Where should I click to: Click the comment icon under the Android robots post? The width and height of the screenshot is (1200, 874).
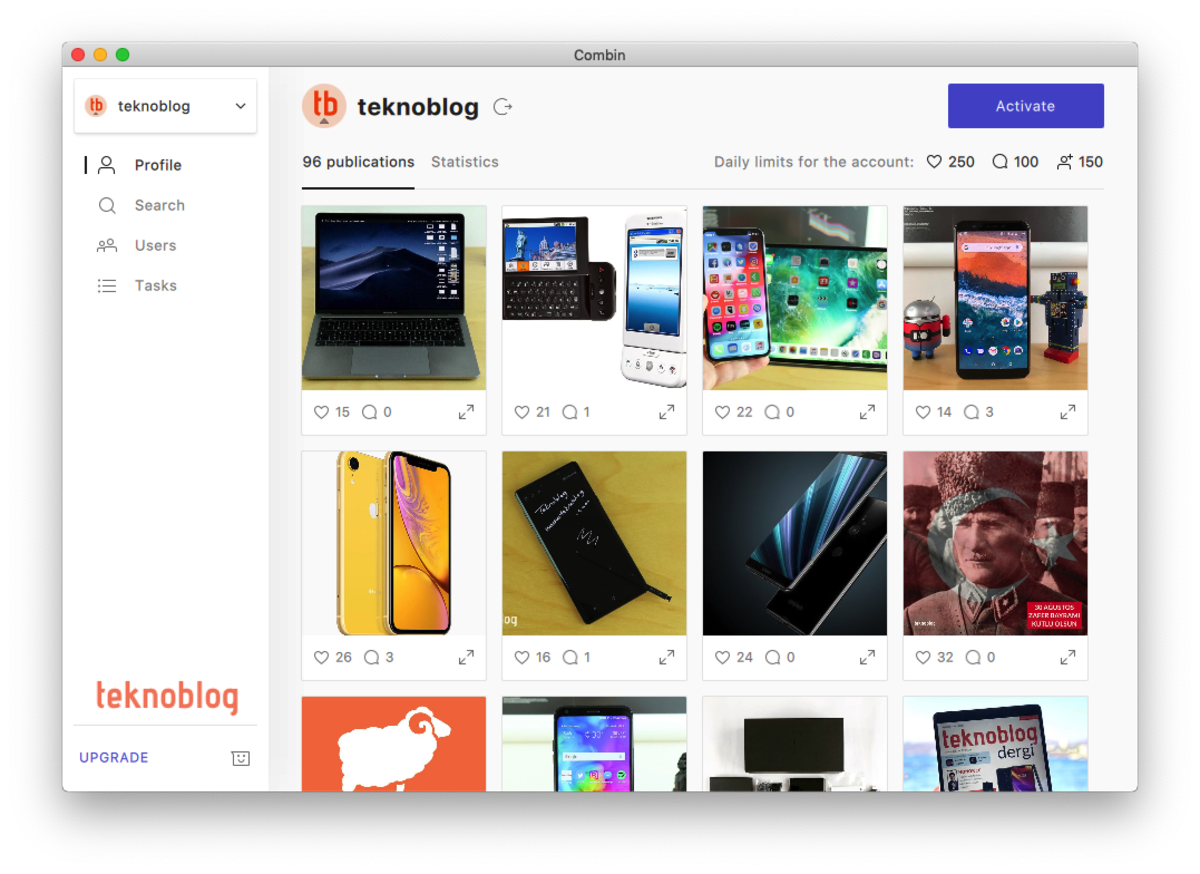point(971,412)
